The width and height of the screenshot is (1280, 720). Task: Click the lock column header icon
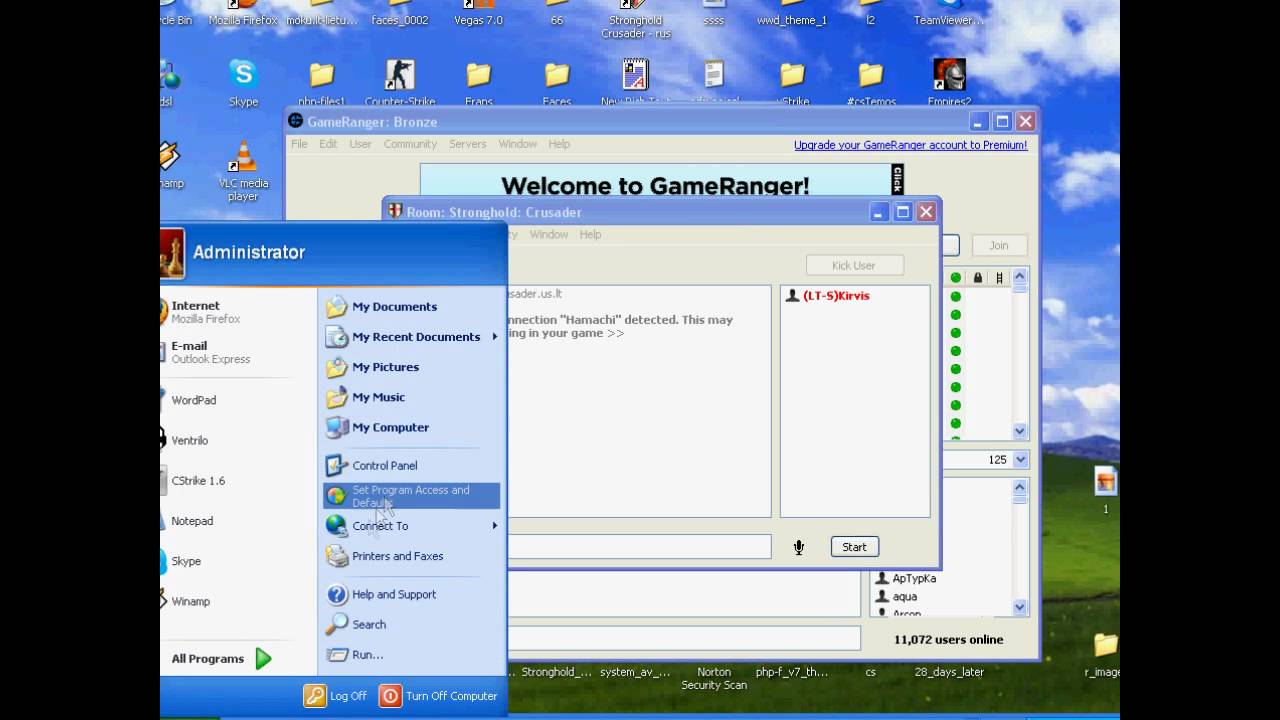coord(977,278)
